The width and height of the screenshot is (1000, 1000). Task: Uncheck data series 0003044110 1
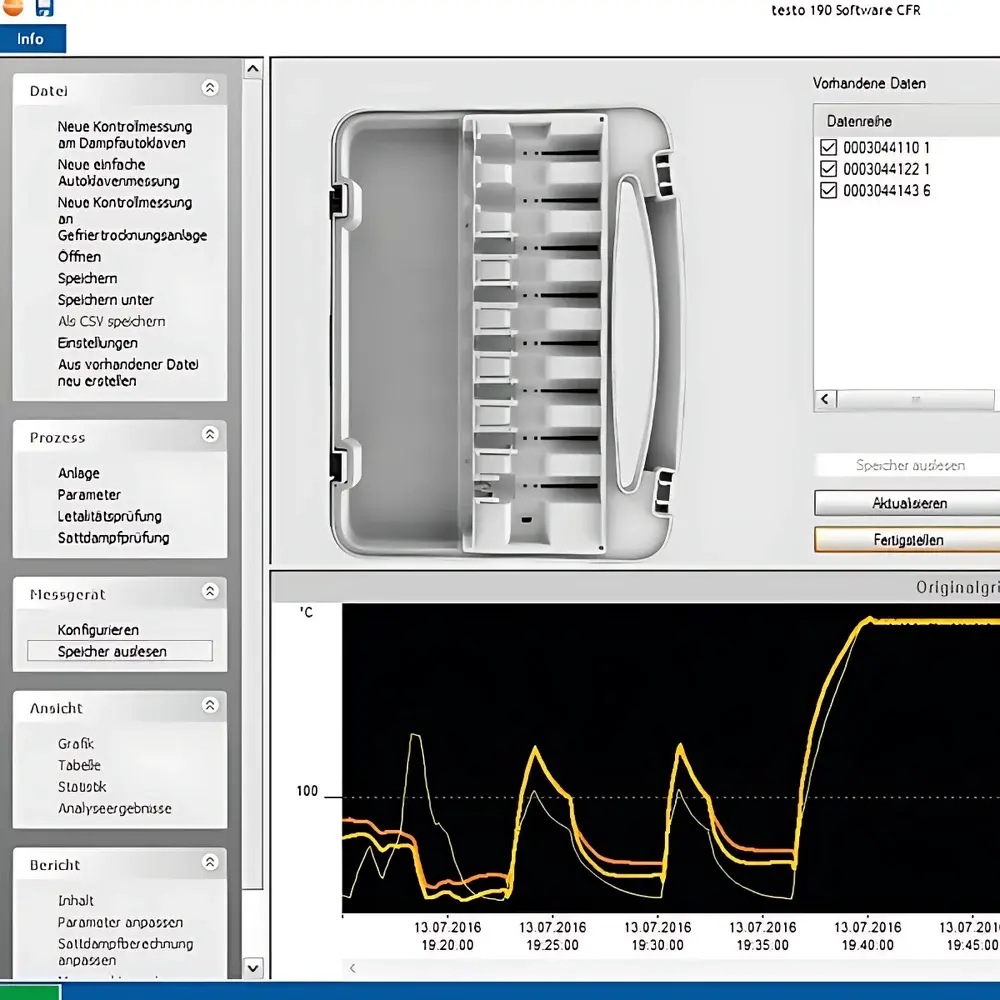(828, 147)
